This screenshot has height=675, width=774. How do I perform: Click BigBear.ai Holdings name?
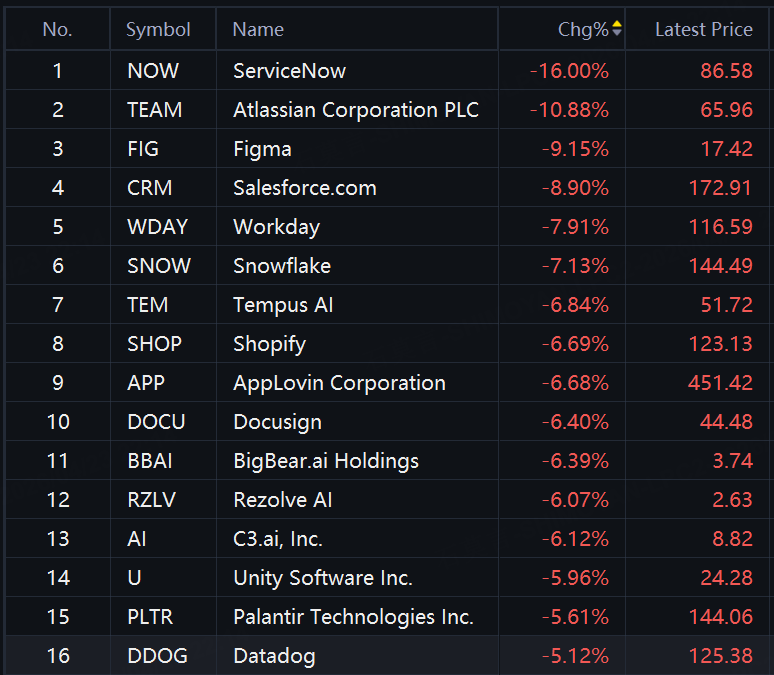(326, 461)
